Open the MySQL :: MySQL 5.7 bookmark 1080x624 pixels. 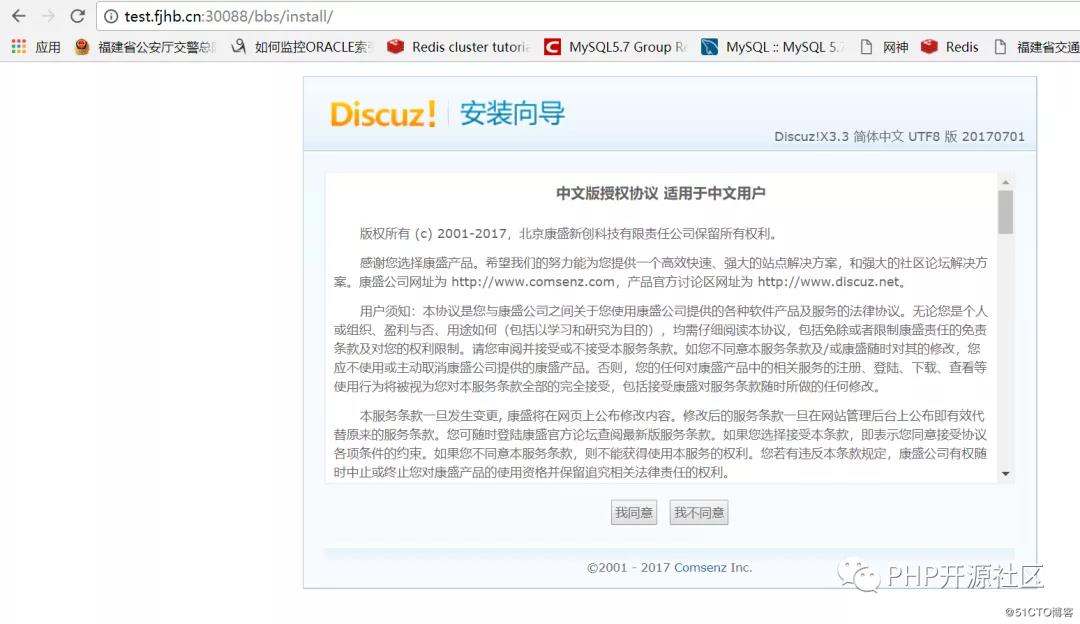[773, 47]
